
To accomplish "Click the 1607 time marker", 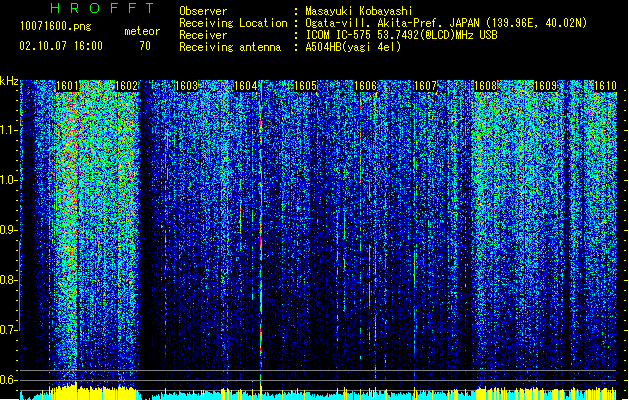I will (425, 86).
